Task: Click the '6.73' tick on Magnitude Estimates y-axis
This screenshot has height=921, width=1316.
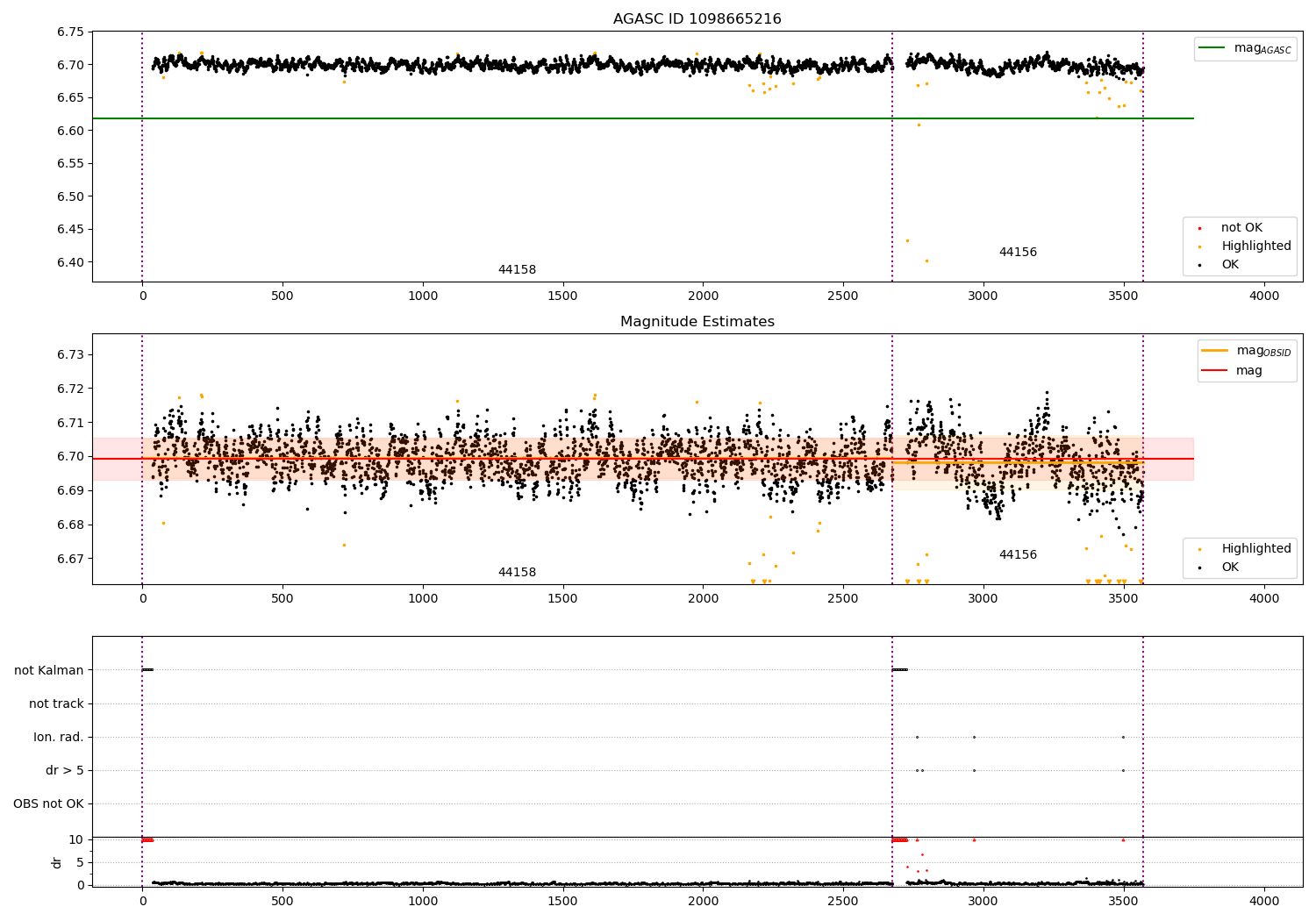Action: pos(70,354)
